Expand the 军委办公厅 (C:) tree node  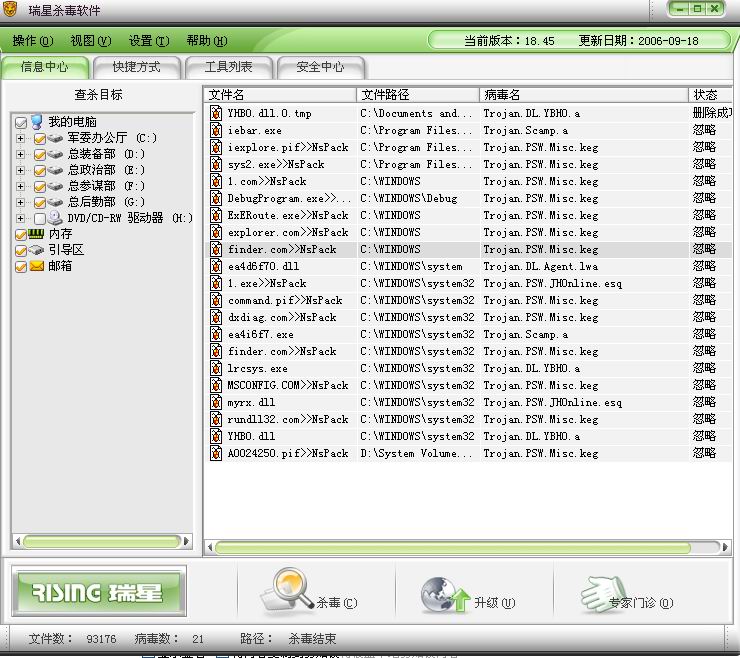[20, 138]
